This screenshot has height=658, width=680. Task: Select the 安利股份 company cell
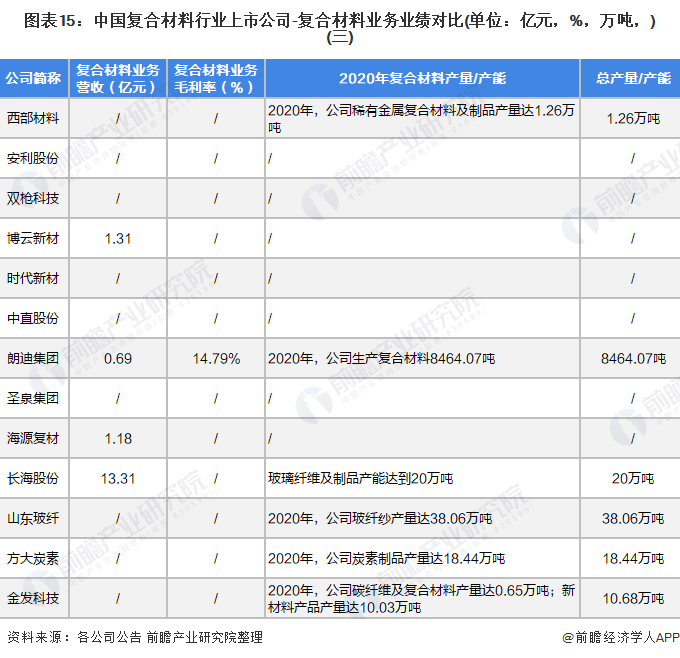pos(33,158)
